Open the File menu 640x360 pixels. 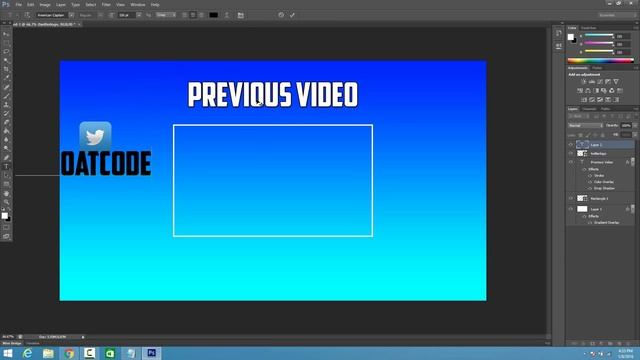click(x=18, y=4)
